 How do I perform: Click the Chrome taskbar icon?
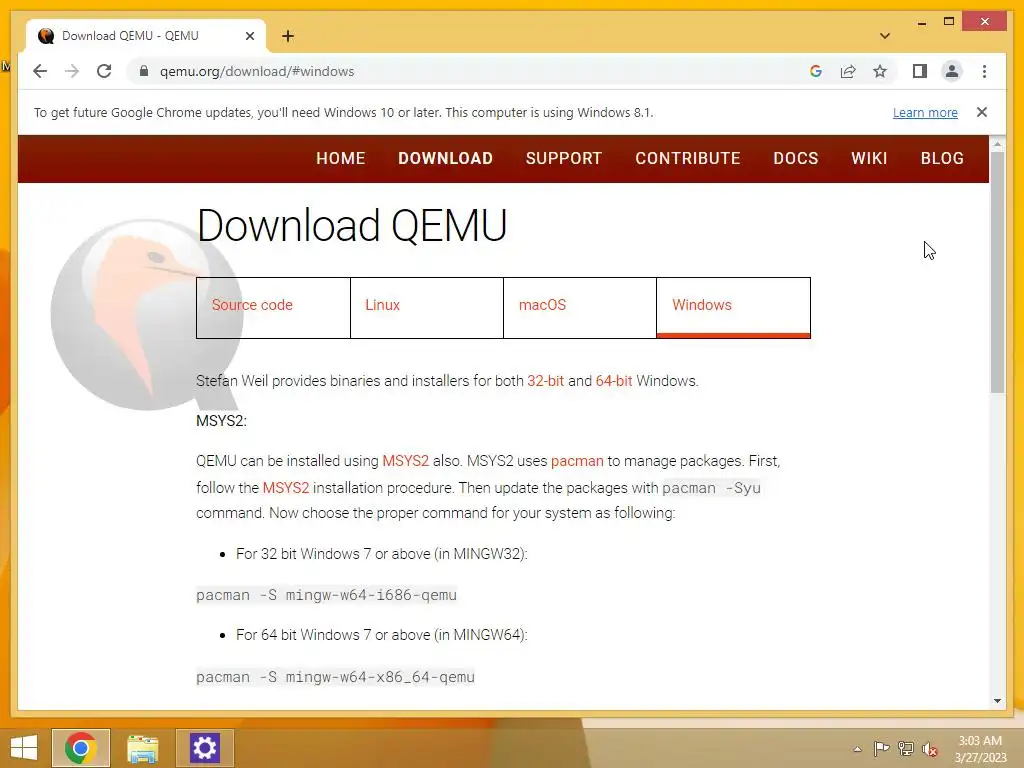pyautogui.click(x=81, y=748)
